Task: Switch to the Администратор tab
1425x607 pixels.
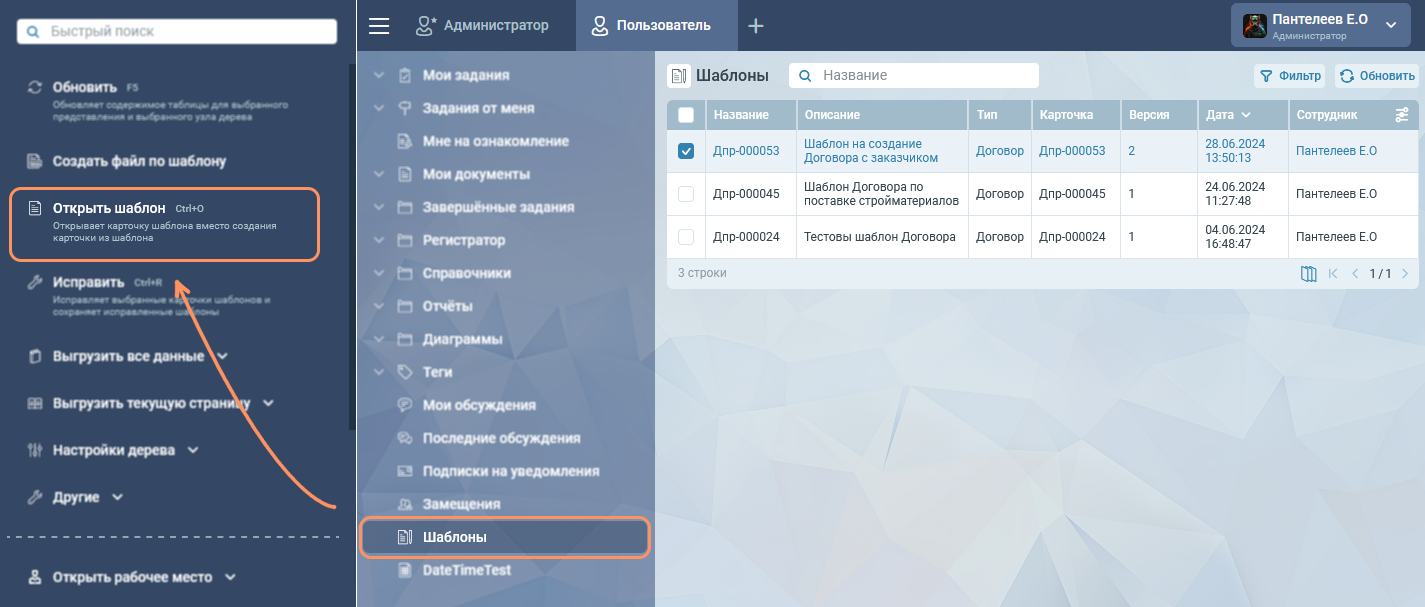Action: pos(482,26)
